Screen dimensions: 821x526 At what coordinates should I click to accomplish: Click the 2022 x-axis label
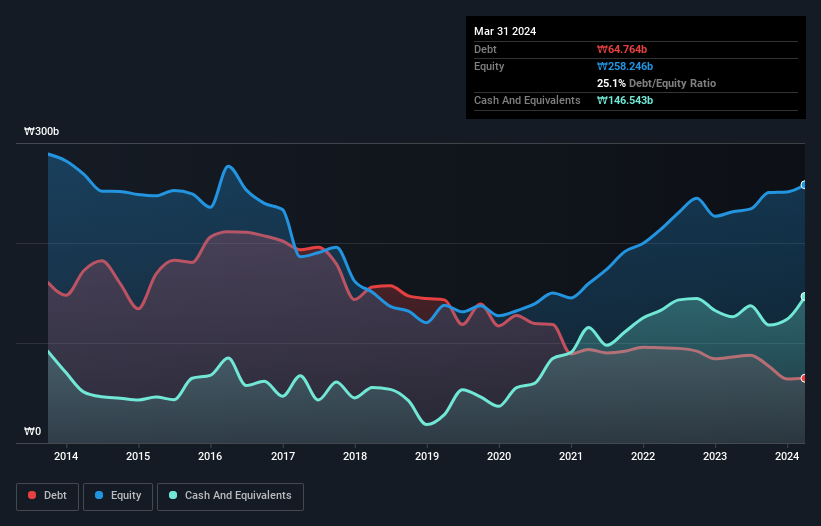point(643,456)
